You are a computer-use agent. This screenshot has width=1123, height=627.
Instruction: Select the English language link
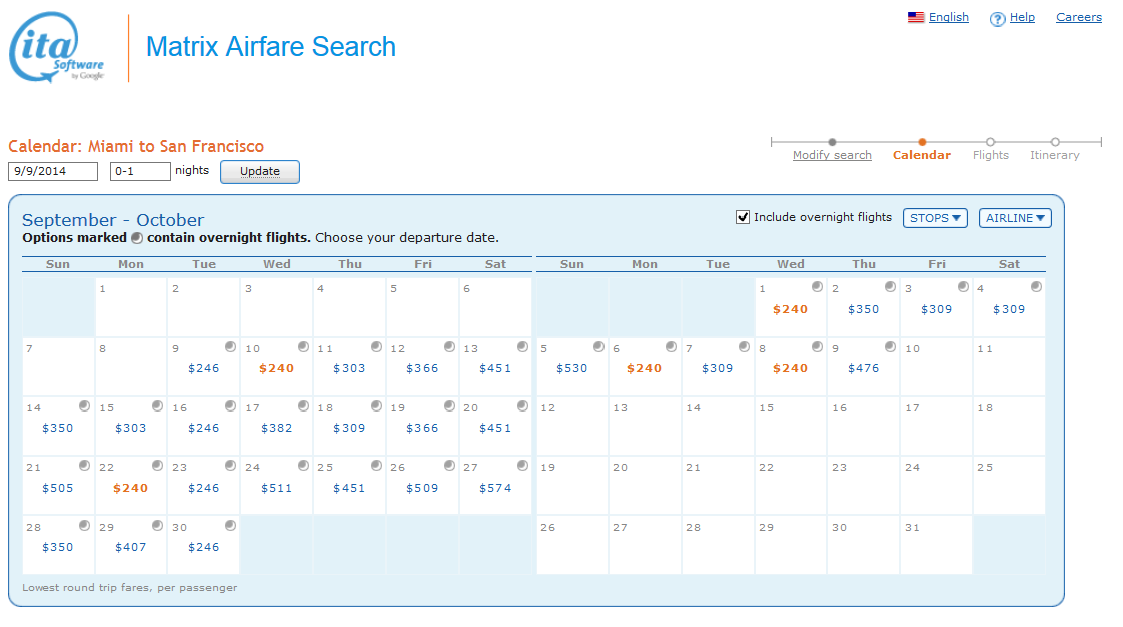pos(948,17)
